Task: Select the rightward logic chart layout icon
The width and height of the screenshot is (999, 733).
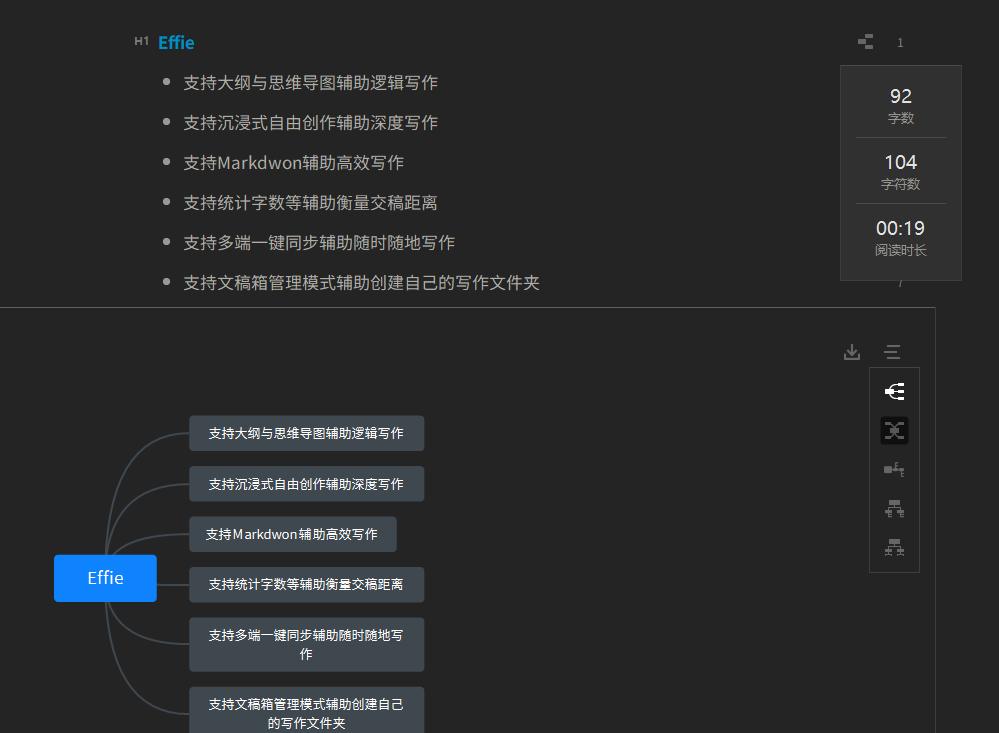Action: (x=894, y=391)
